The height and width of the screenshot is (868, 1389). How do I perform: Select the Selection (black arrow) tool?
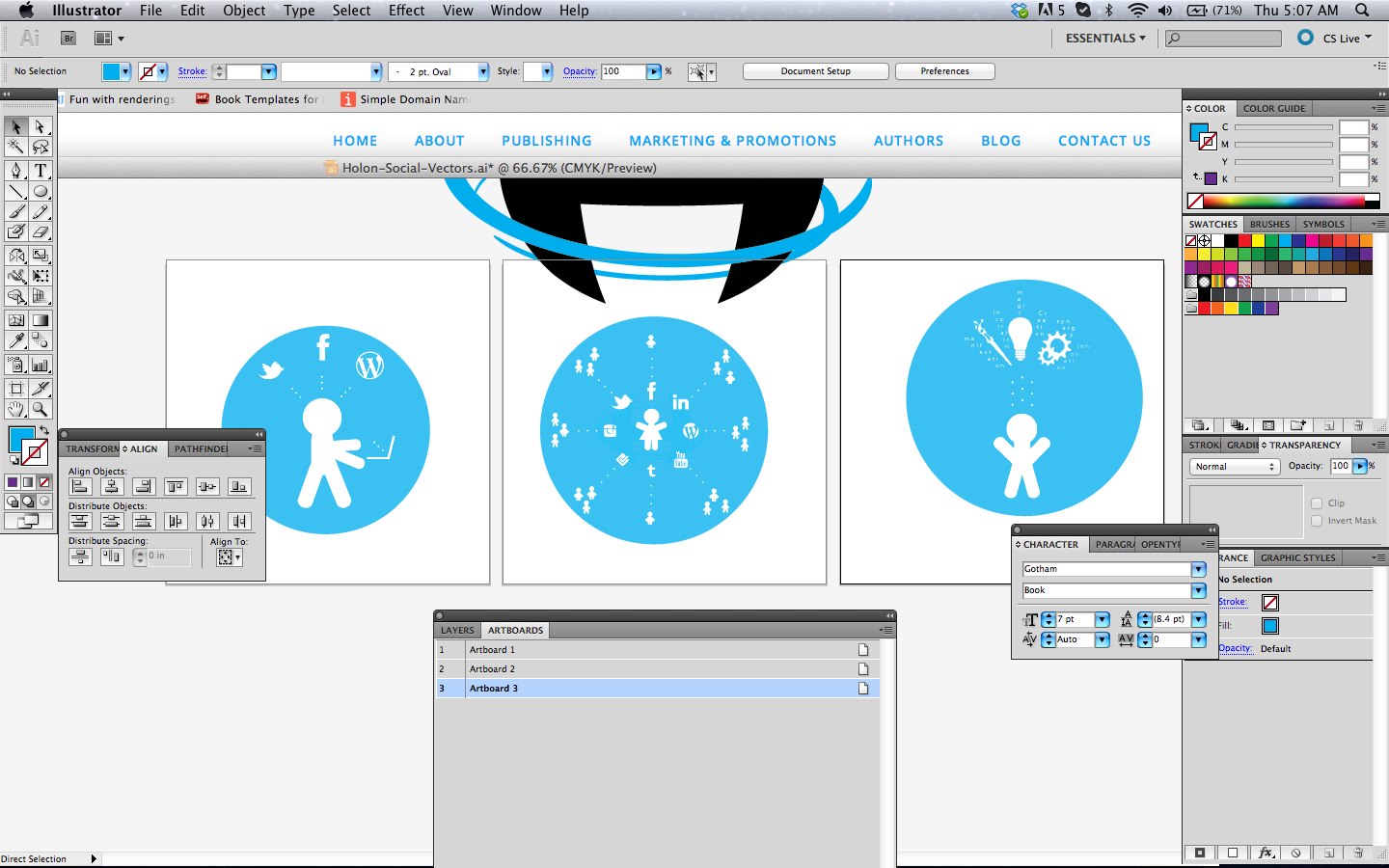pos(16,127)
